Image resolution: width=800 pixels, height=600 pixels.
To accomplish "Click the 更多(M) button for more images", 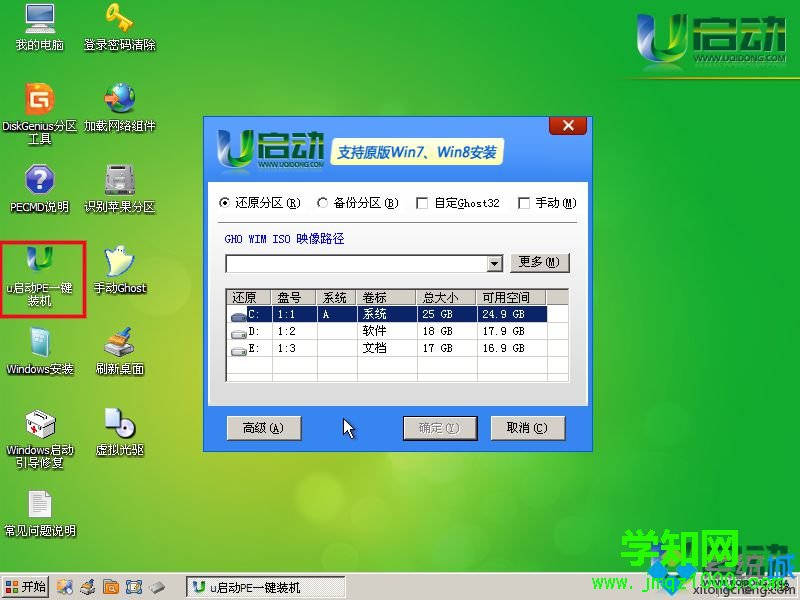I will [540, 262].
